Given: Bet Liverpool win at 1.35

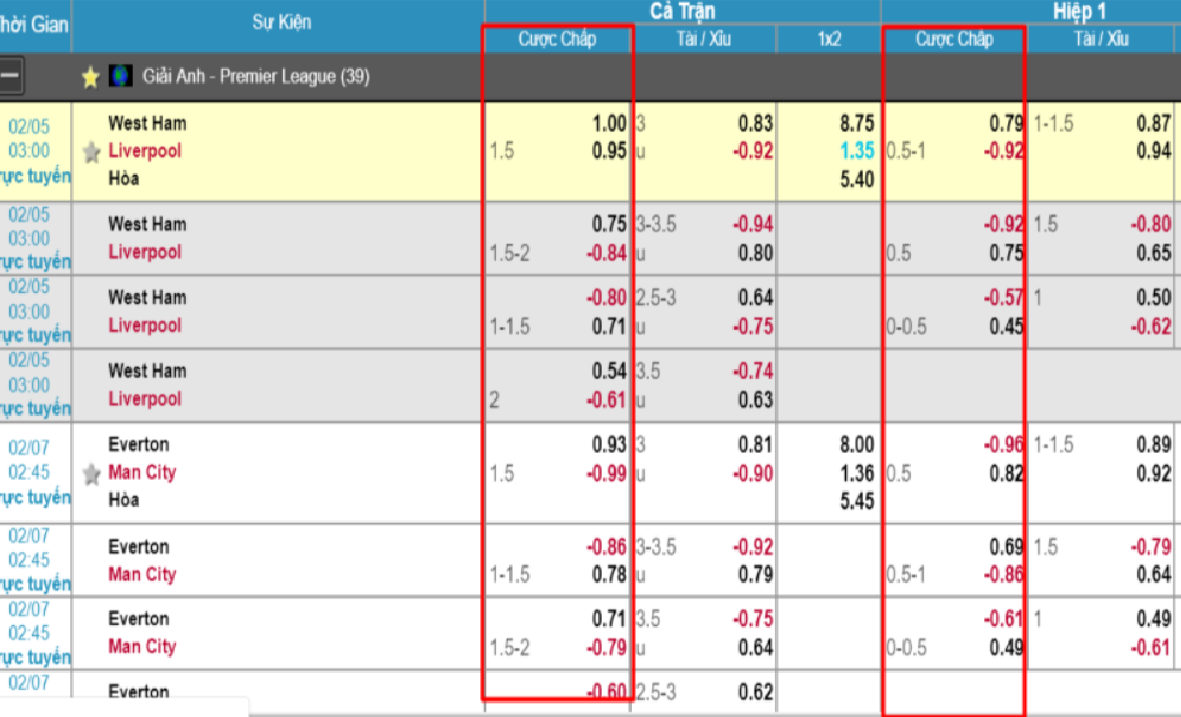Looking at the screenshot, I should point(857,151).
